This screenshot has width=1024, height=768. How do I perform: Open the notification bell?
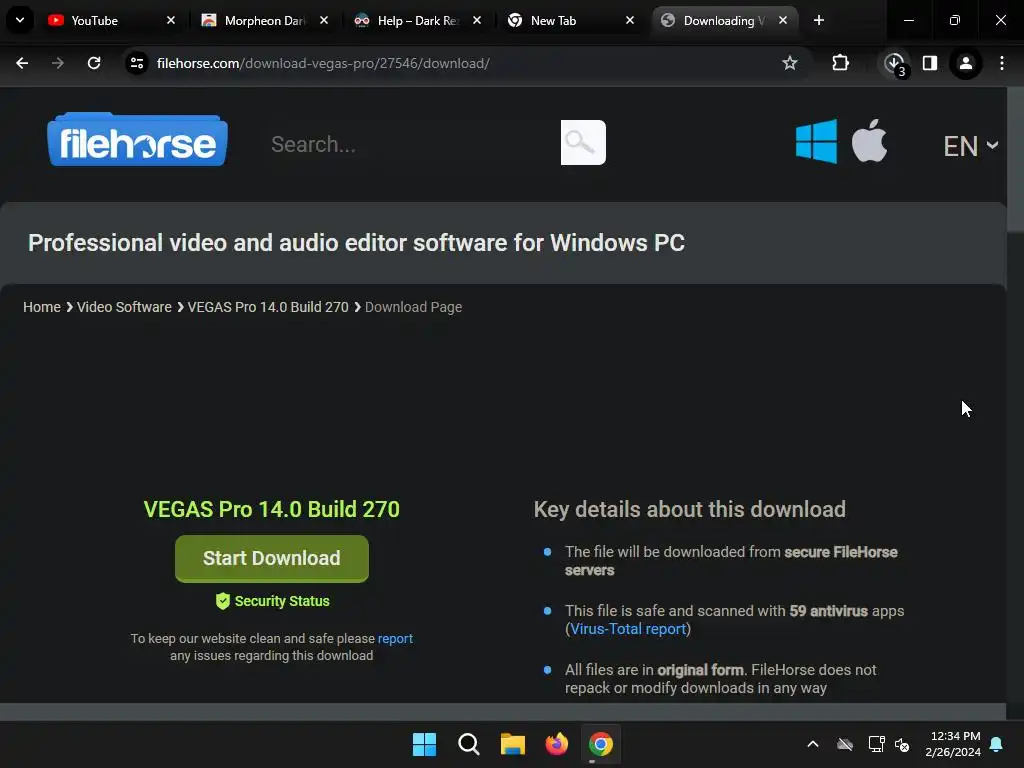coord(997,744)
